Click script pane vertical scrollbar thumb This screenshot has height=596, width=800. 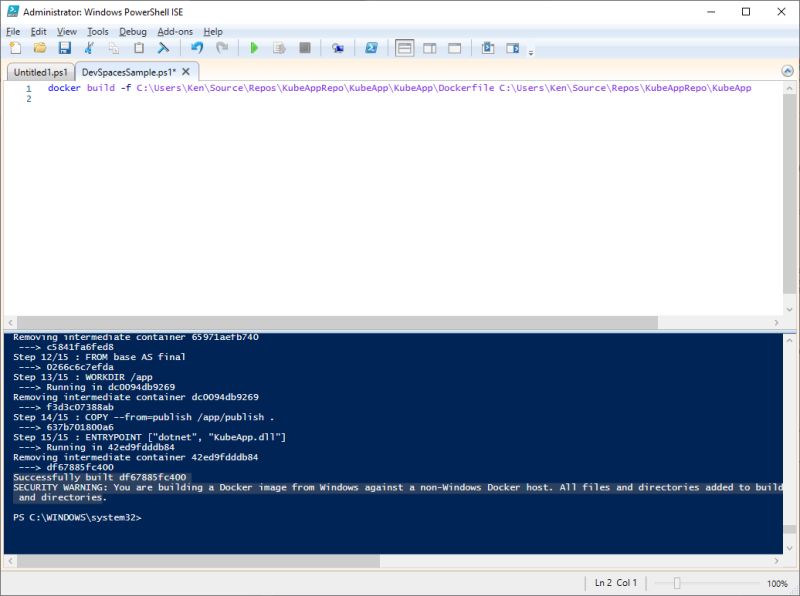coord(789,193)
